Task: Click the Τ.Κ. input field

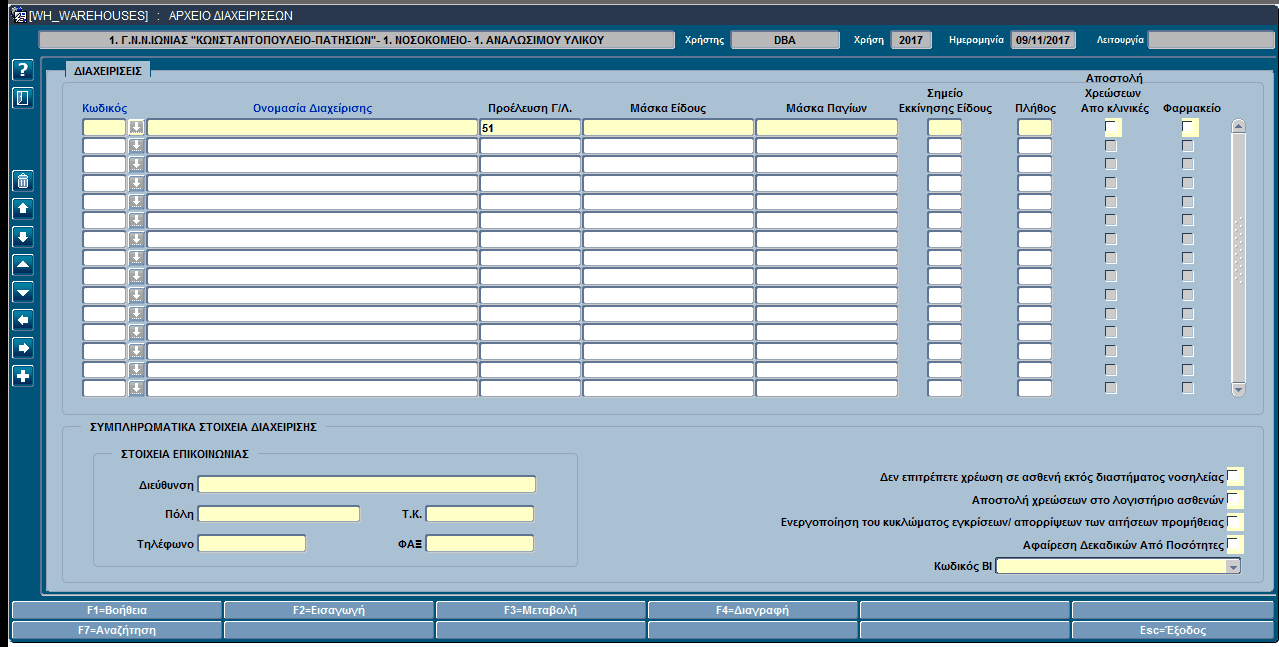Action: tap(480, 514)
